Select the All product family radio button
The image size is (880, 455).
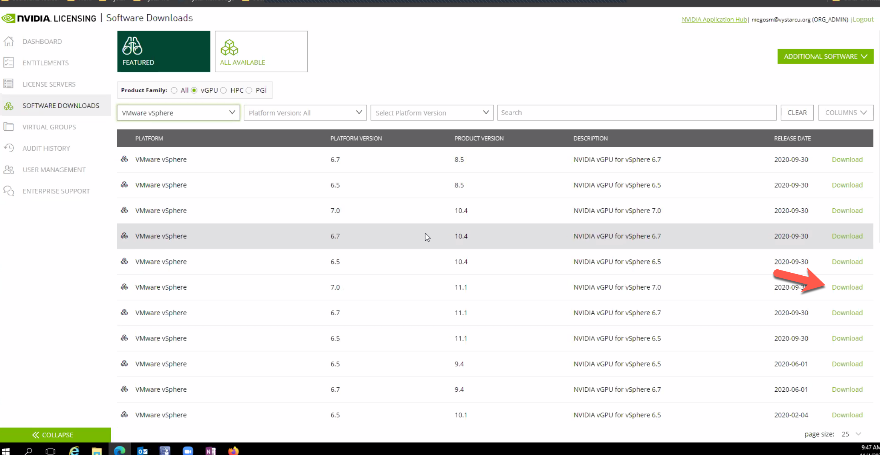[175, 90]
